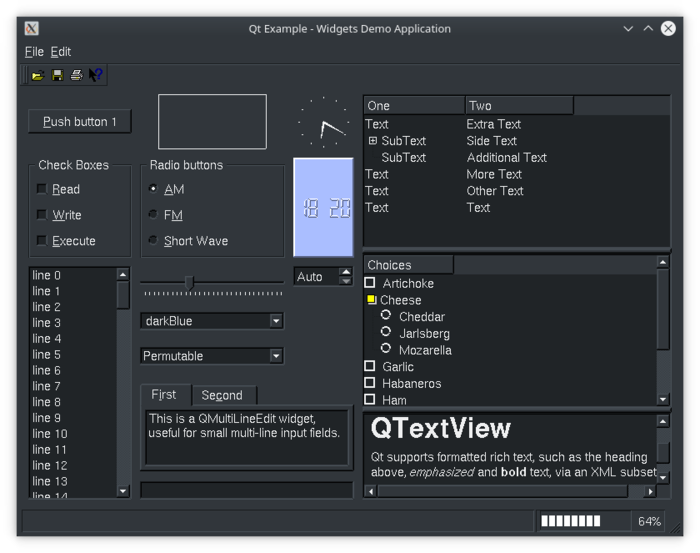The image size is (700, 553).
Task: Check the Garlic checkbox
Action: click(370, 366)
